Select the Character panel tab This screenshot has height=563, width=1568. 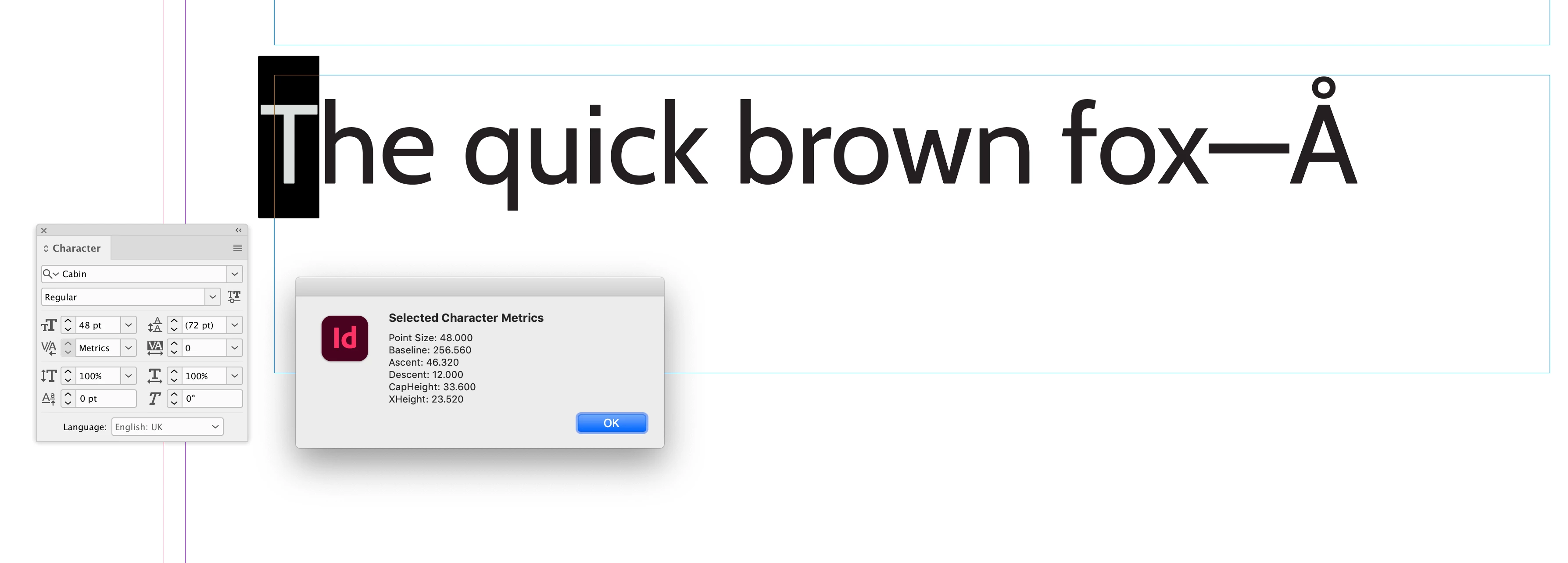72,248
